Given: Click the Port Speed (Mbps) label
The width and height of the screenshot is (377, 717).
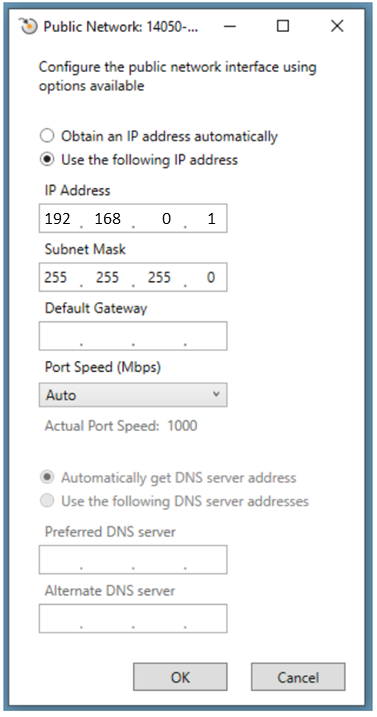Looking at the screenshot, I should [102, 367].
